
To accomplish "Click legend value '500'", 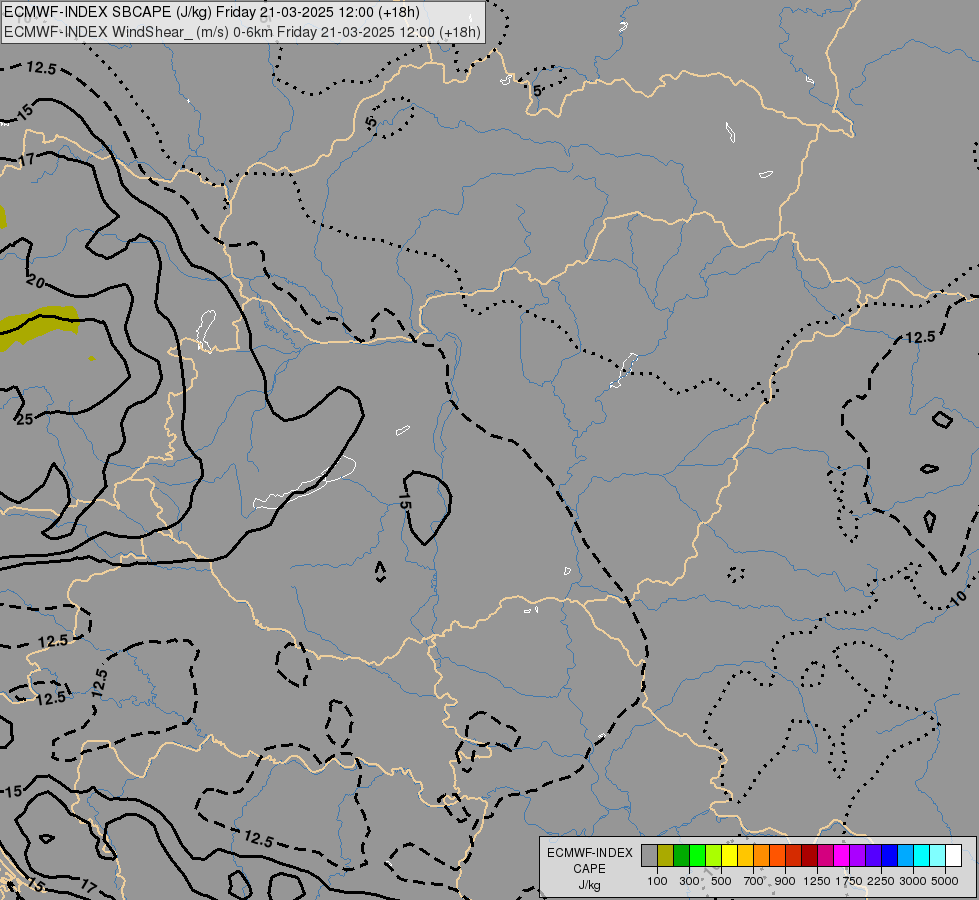I will click(x=721, y=881).
